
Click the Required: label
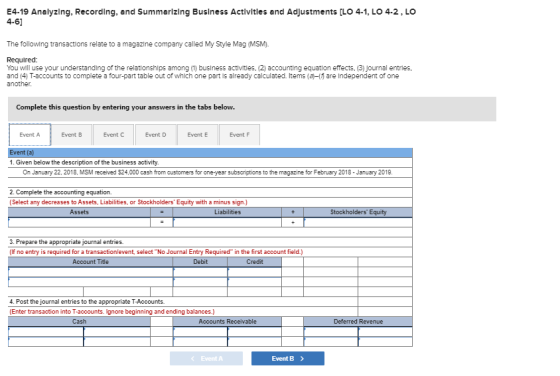[22, 60]
